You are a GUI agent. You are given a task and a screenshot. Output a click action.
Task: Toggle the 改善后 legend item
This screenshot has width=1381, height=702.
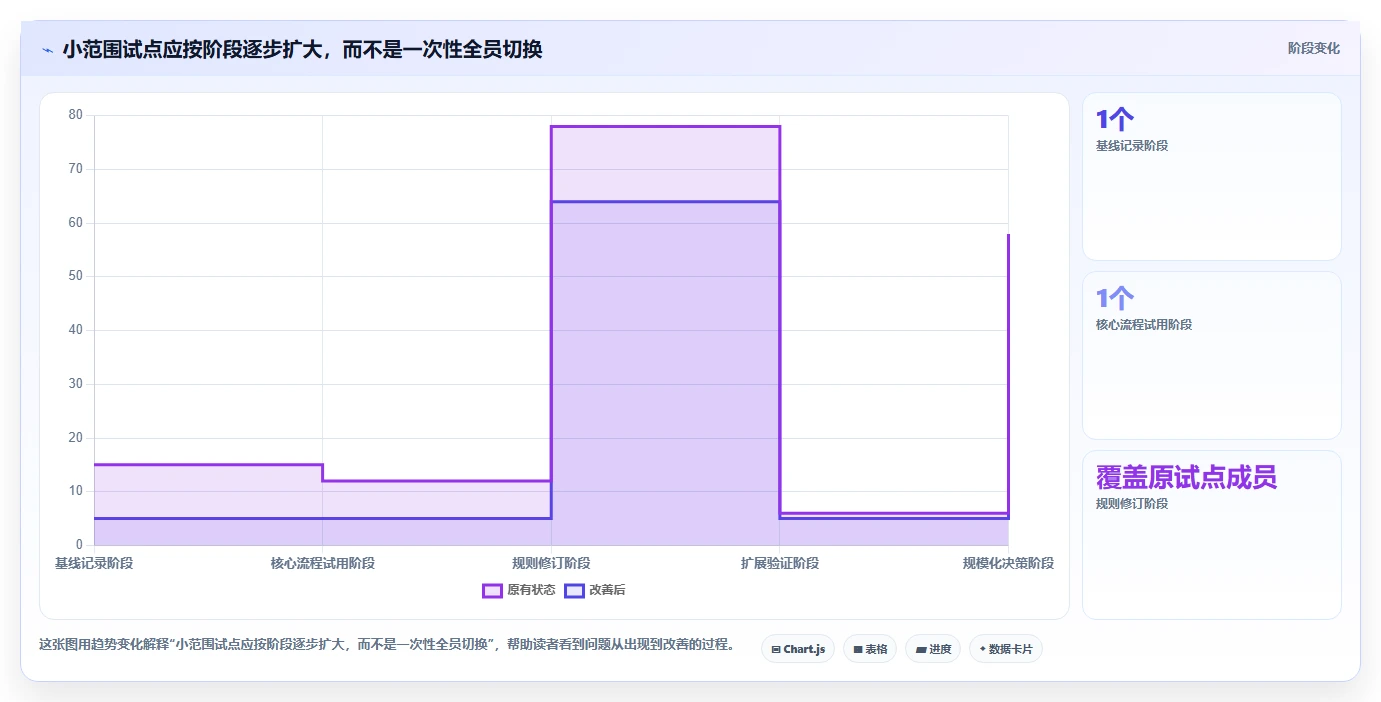595,590
